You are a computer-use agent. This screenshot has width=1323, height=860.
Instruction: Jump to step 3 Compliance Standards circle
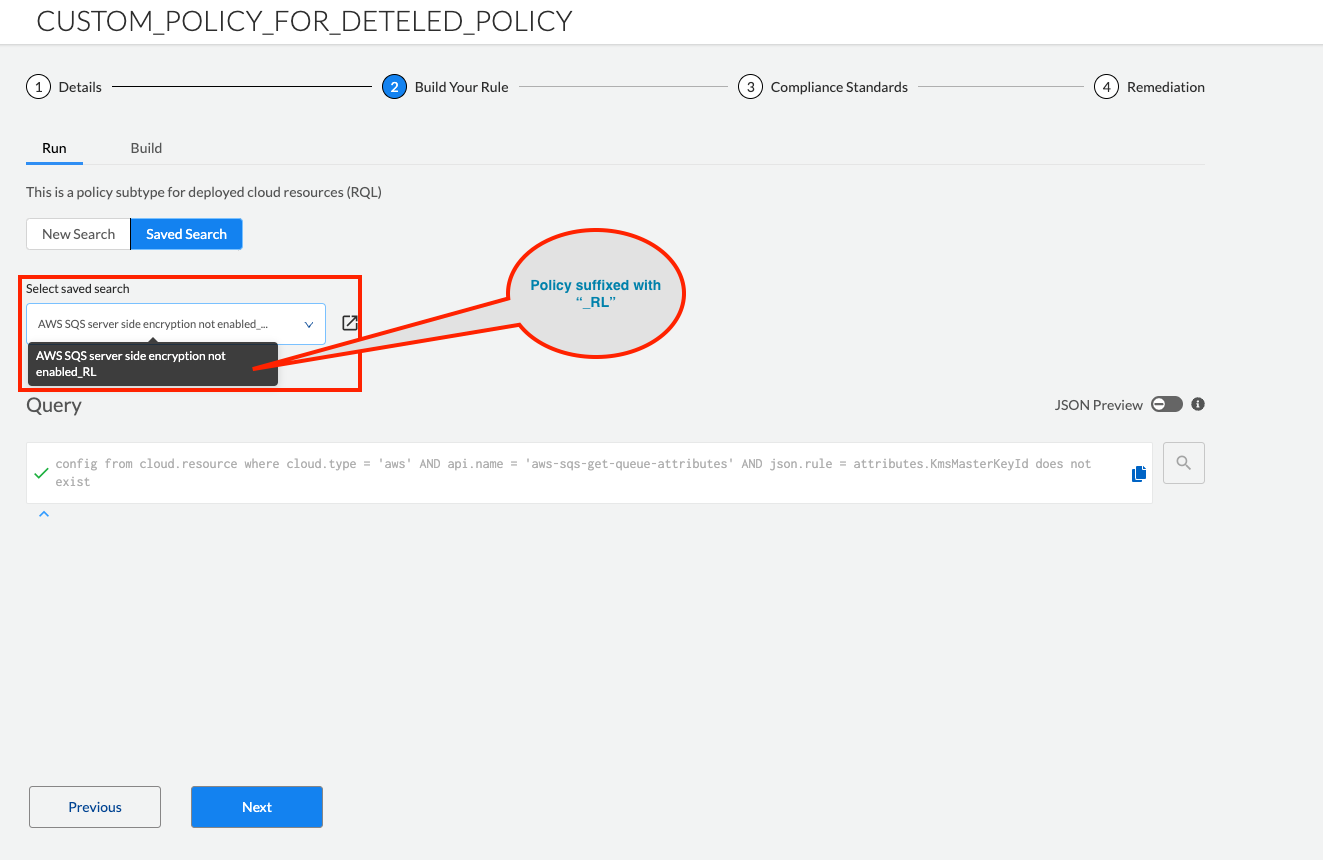coord(750,87)
